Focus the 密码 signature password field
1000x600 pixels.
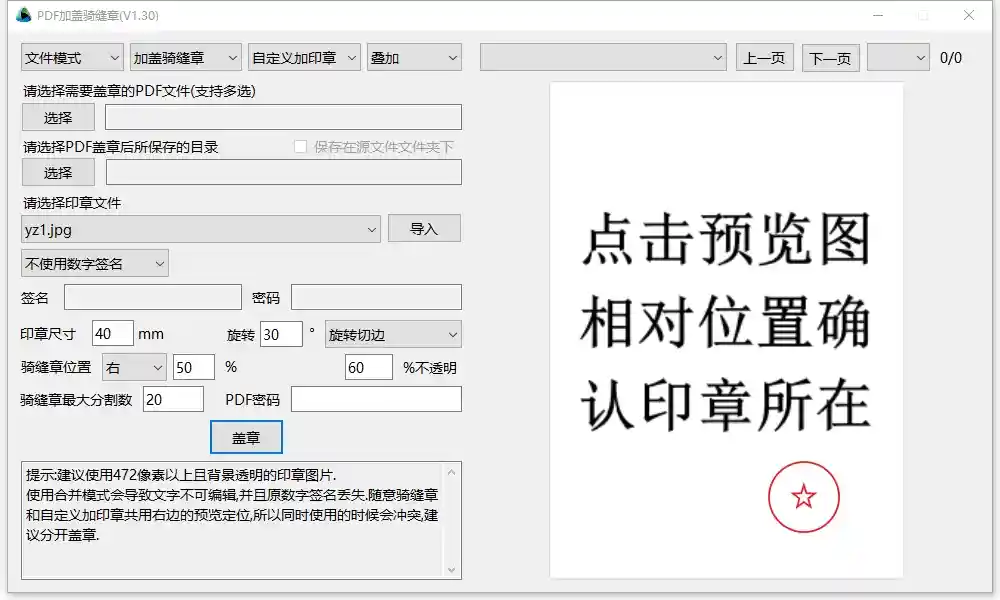(x=376, y=297)
